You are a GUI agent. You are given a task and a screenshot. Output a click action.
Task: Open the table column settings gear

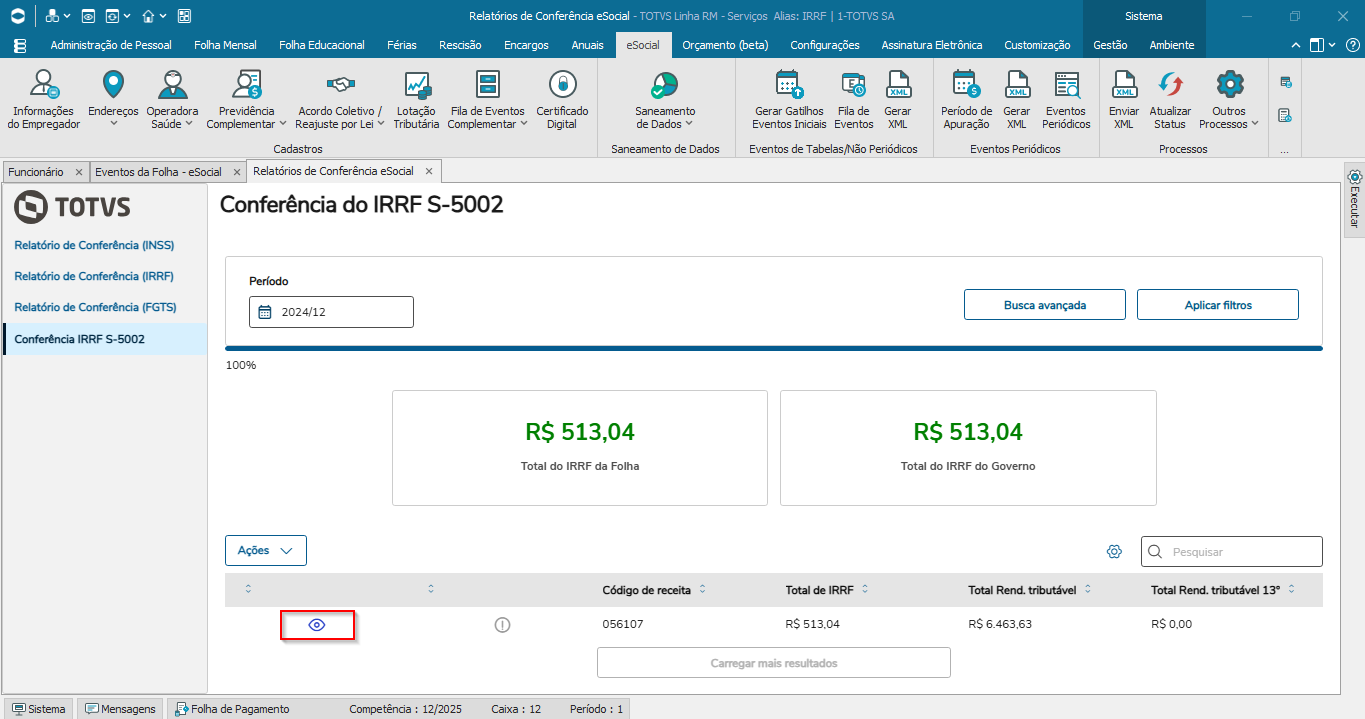1114,551
